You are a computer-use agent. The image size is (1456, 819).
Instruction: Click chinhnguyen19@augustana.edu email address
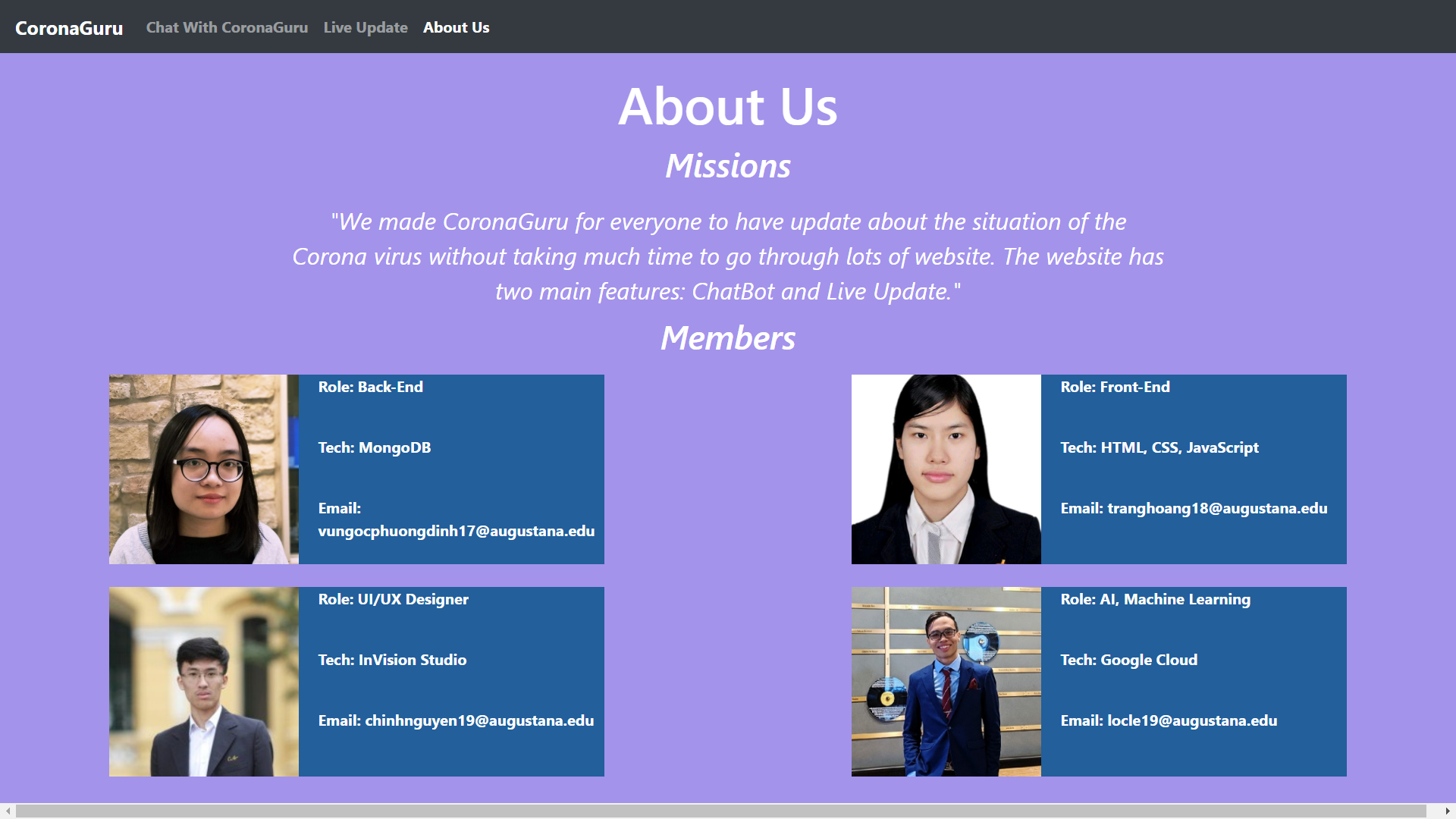point(479,720)
